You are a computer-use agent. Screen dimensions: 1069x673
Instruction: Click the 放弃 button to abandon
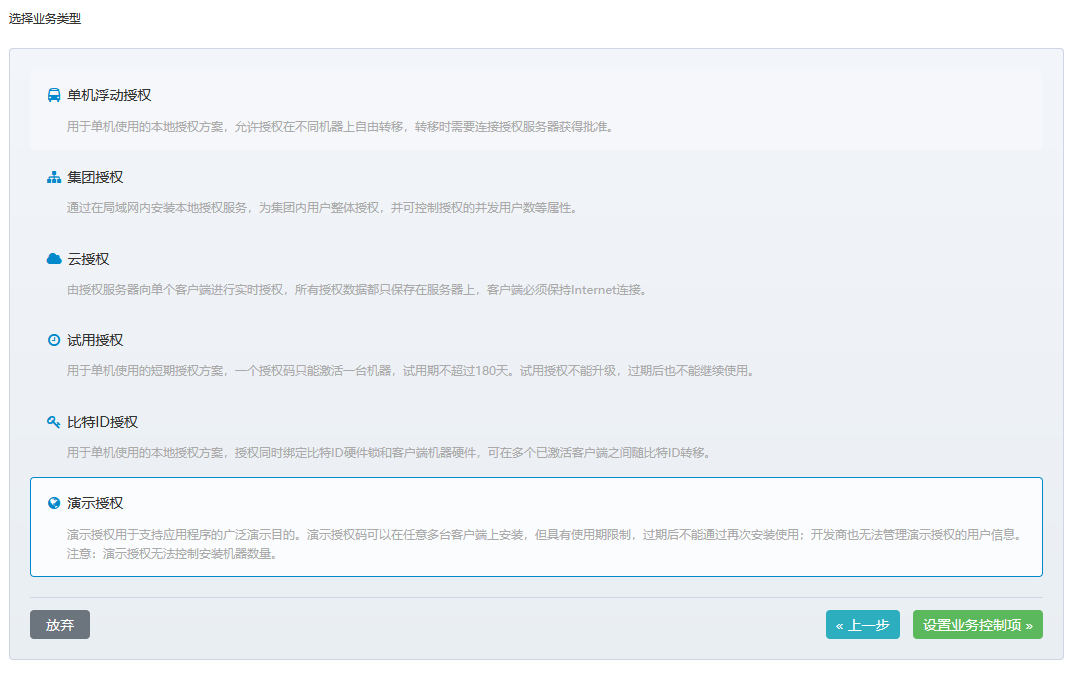(59, 624)
